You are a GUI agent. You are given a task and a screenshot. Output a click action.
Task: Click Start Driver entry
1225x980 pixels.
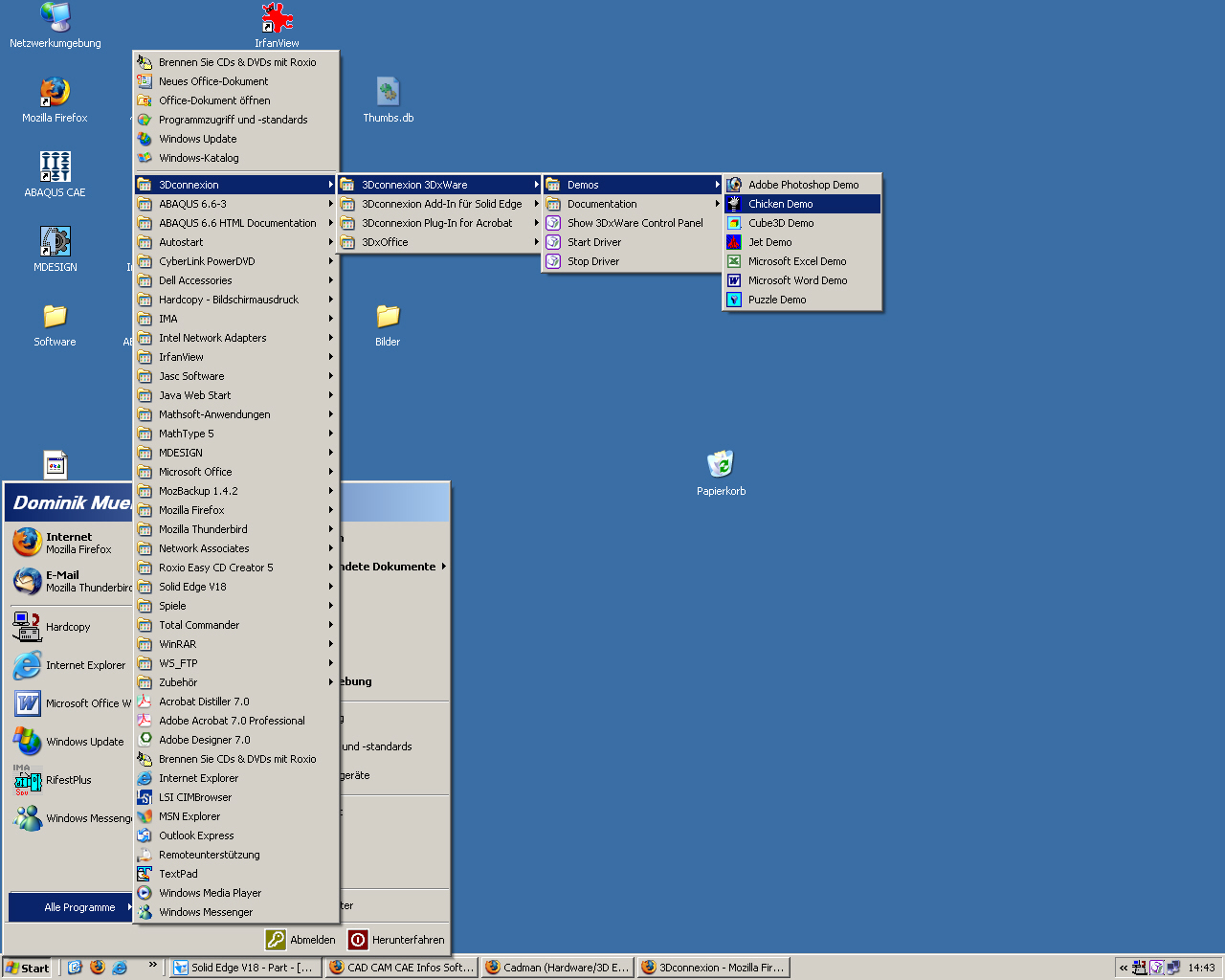pos(633,242)
